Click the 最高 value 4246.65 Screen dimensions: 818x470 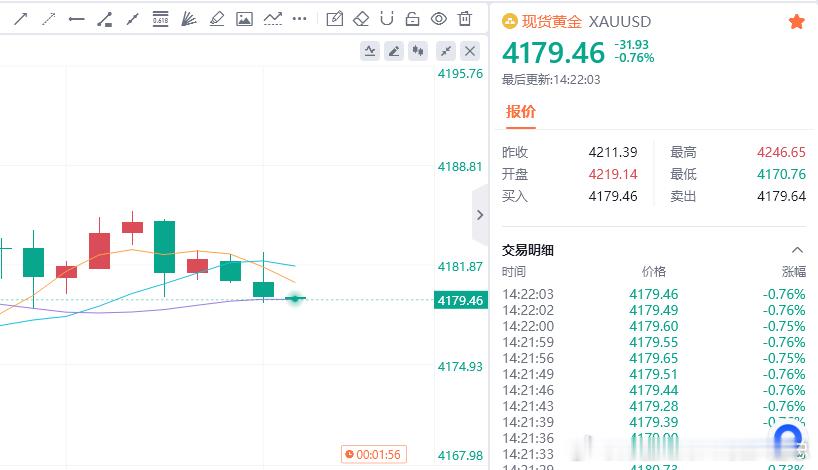pyautogui.click(x=781, y=152)
